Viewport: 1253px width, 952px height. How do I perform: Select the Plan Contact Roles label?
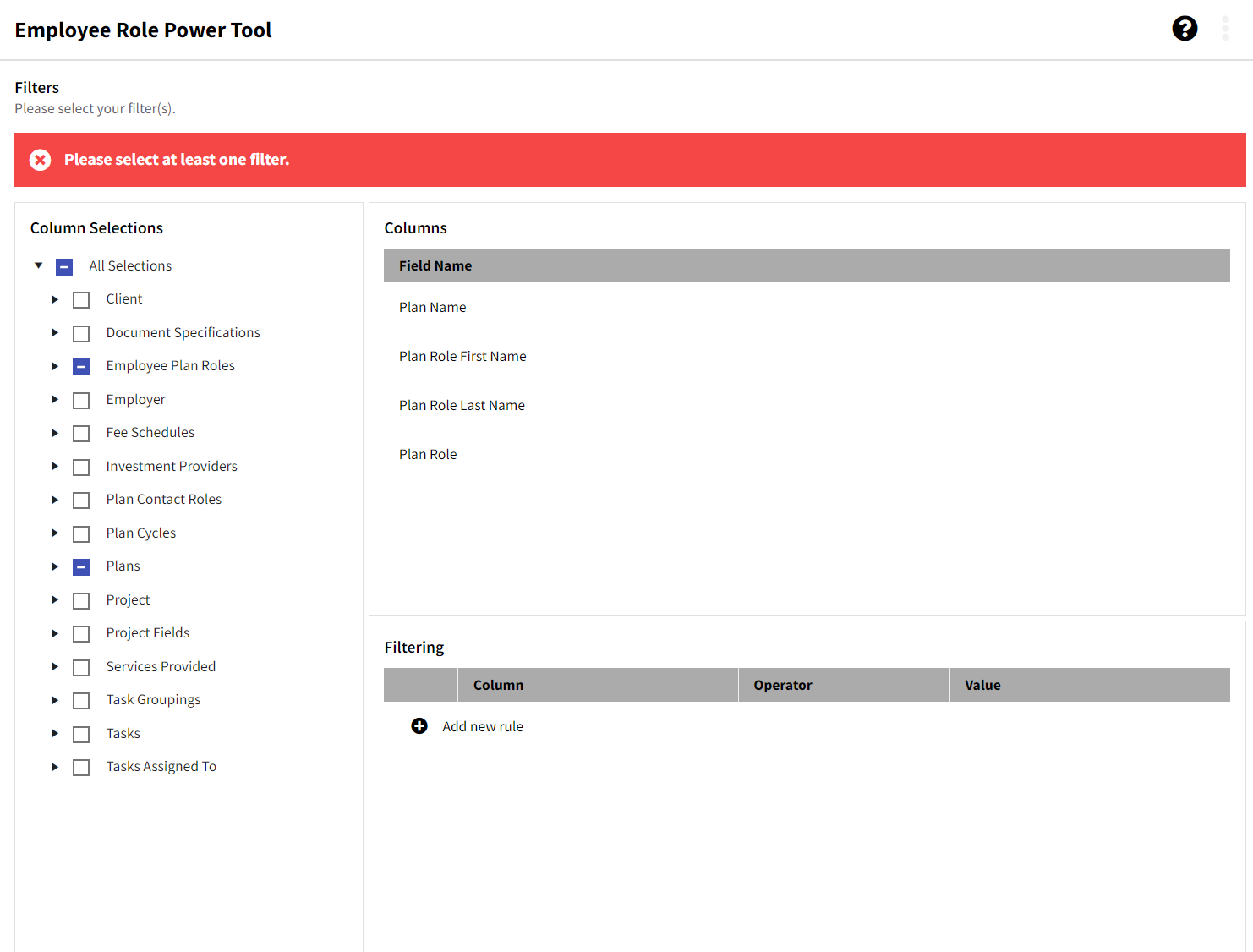coord(164,500)
